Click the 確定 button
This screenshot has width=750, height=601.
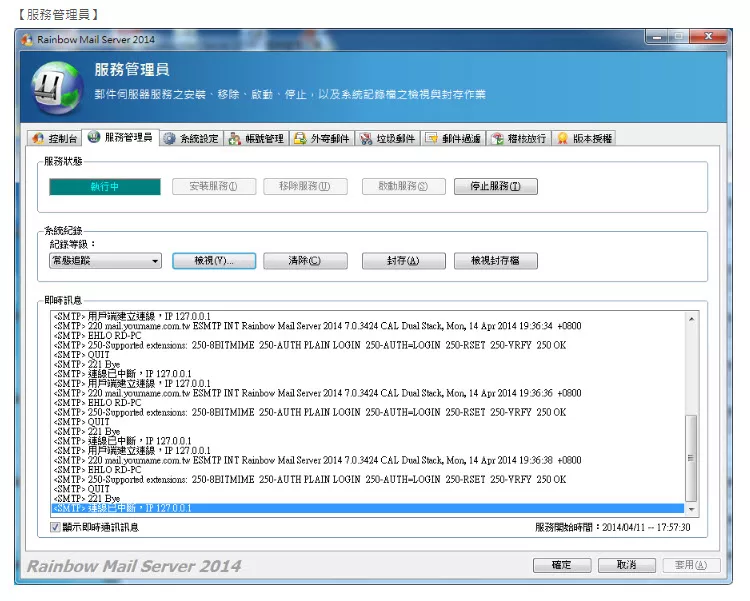point(561,565)
